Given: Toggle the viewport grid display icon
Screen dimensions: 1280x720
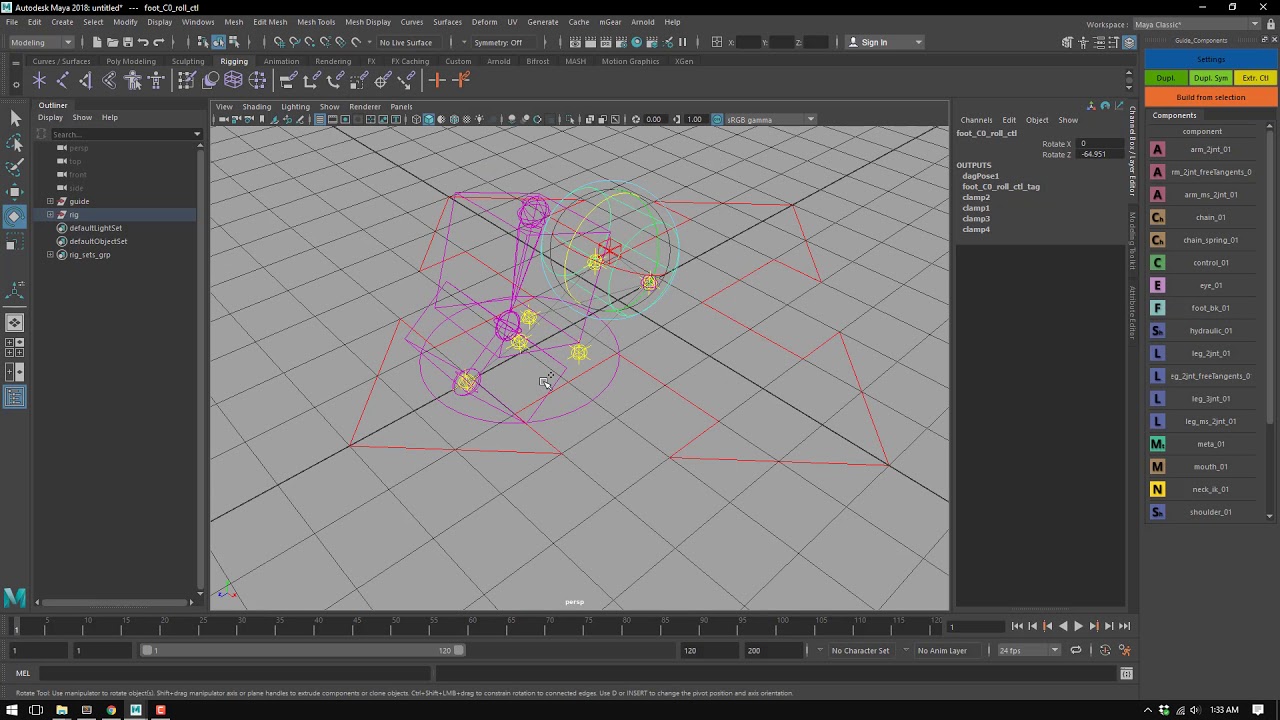Looking at the screenshot, I should coord(319,120).
